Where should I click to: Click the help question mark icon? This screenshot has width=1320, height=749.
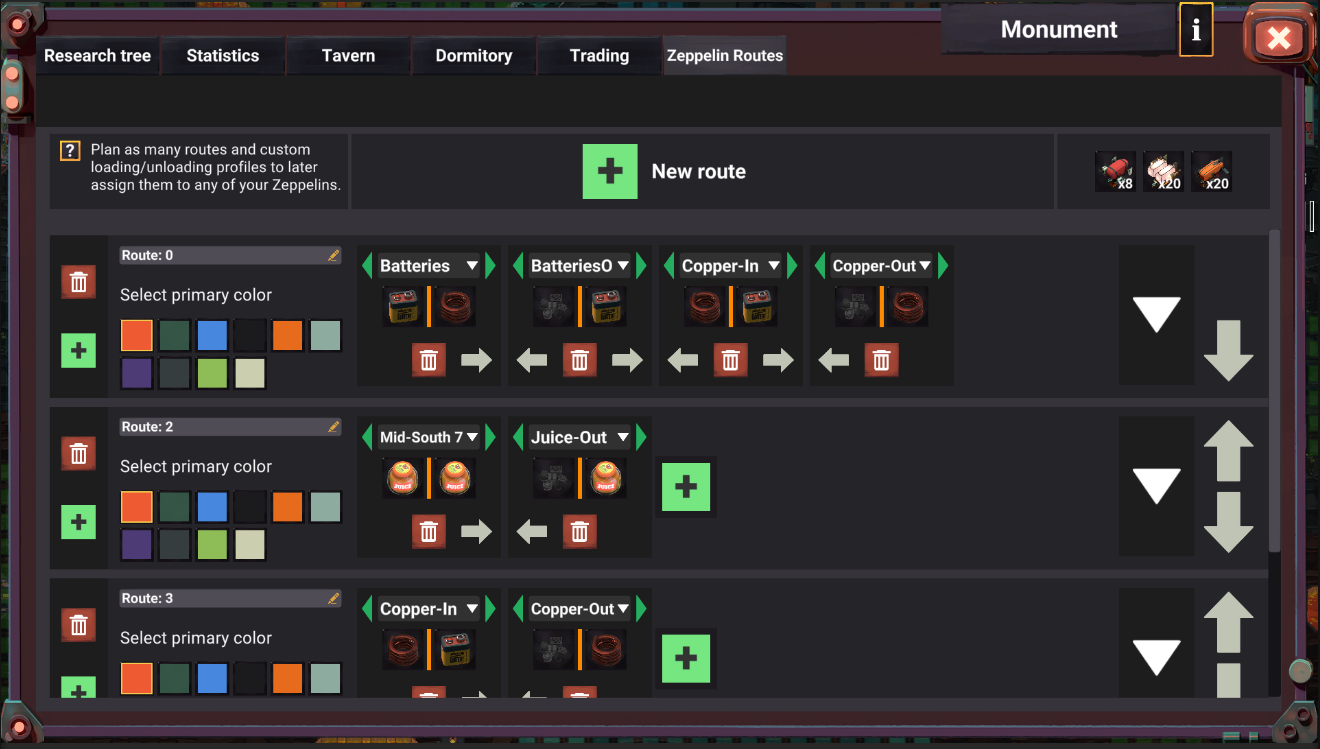[69, 151]
